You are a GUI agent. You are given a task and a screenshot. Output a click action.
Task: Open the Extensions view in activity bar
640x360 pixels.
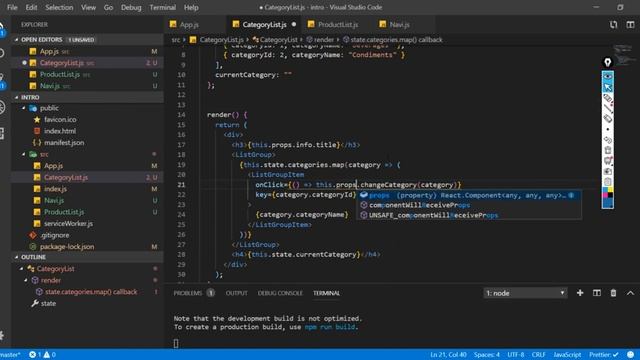point(2,133)
